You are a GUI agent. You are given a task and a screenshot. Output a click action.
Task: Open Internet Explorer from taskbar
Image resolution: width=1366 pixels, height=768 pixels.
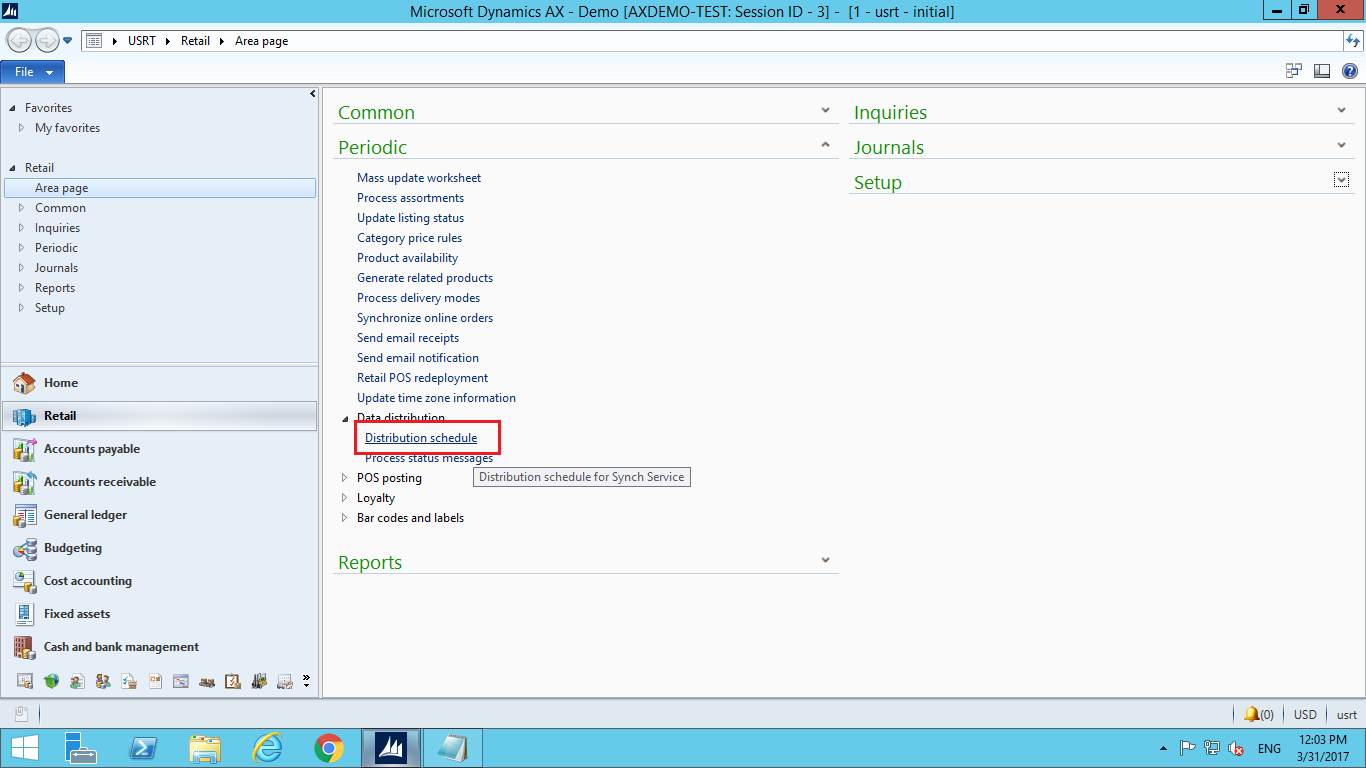(268, 748)
